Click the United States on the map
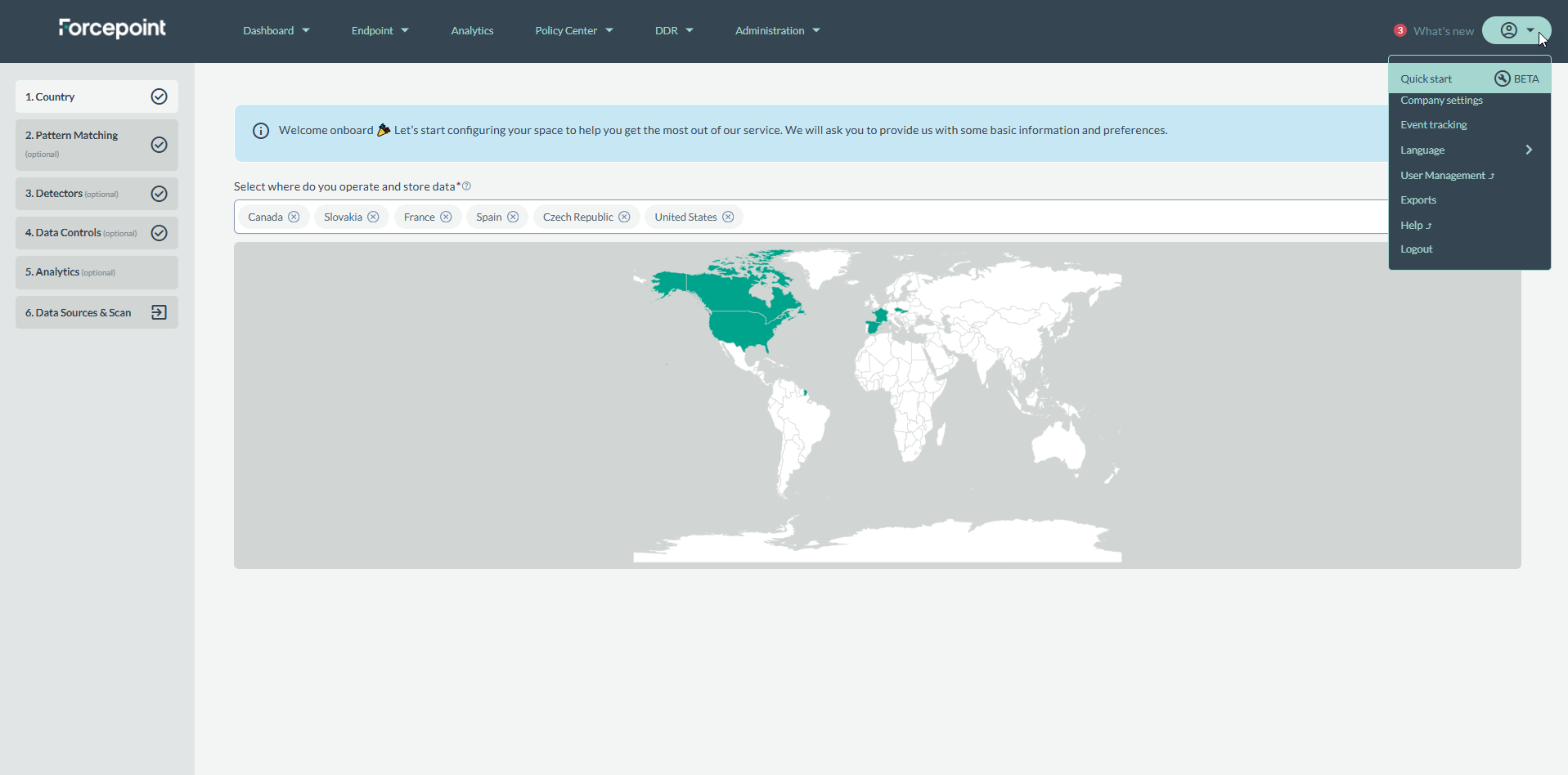Image resolution: width=1568 pixels, height=775 pixels. point(740,327)
